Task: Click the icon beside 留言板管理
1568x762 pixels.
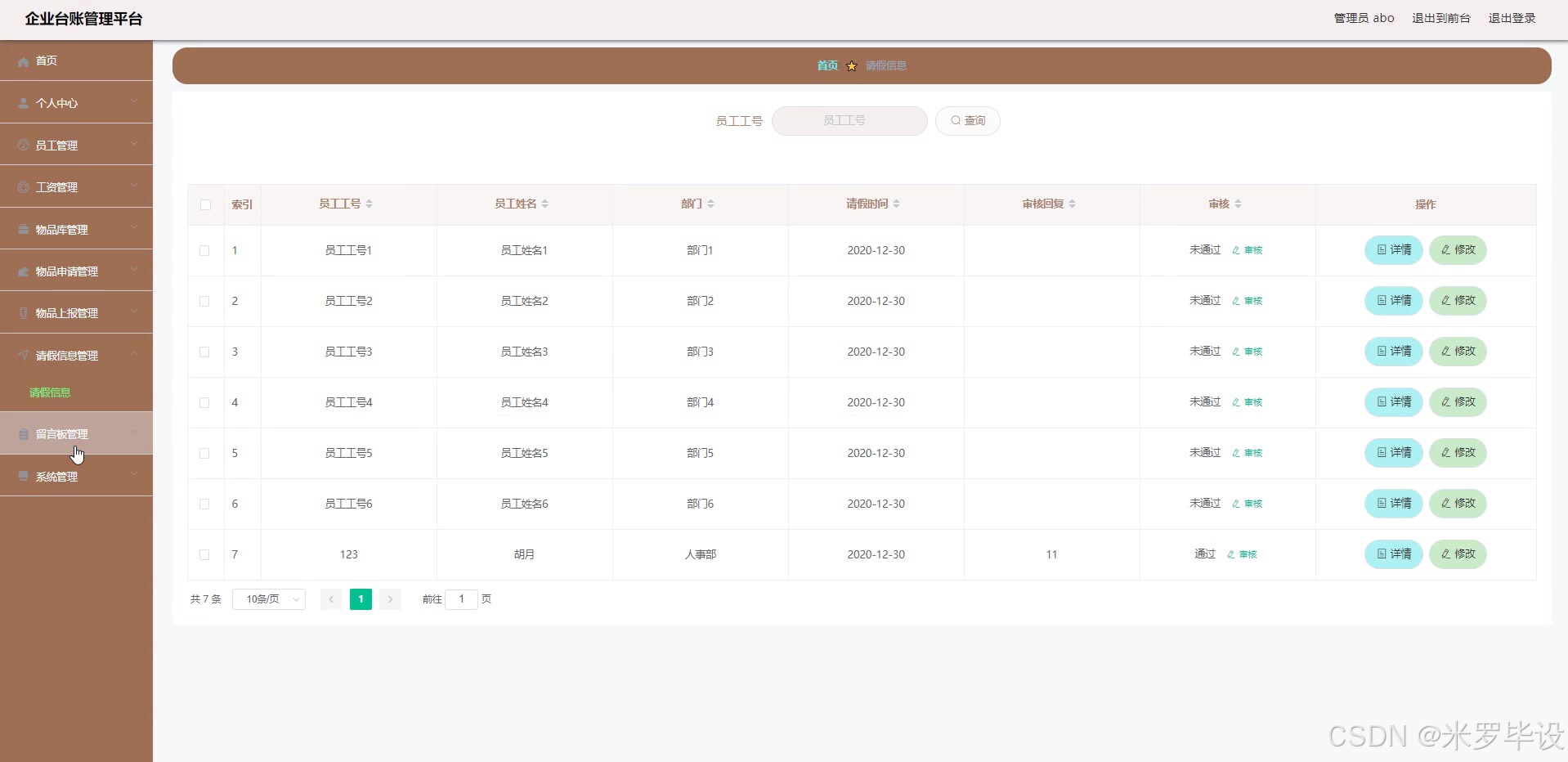Action: 24,434
